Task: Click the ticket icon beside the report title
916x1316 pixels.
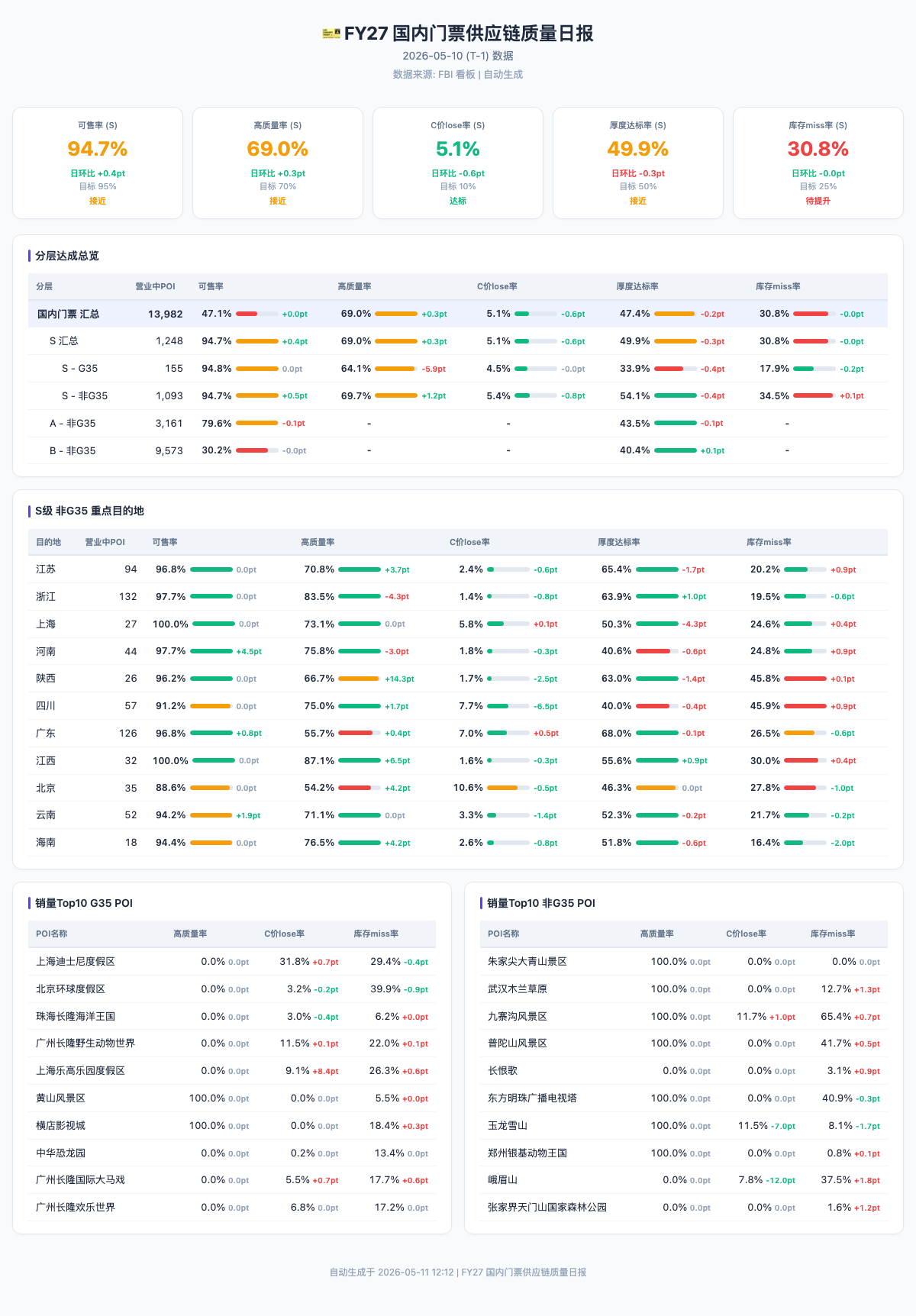Action: coord(331,34)
